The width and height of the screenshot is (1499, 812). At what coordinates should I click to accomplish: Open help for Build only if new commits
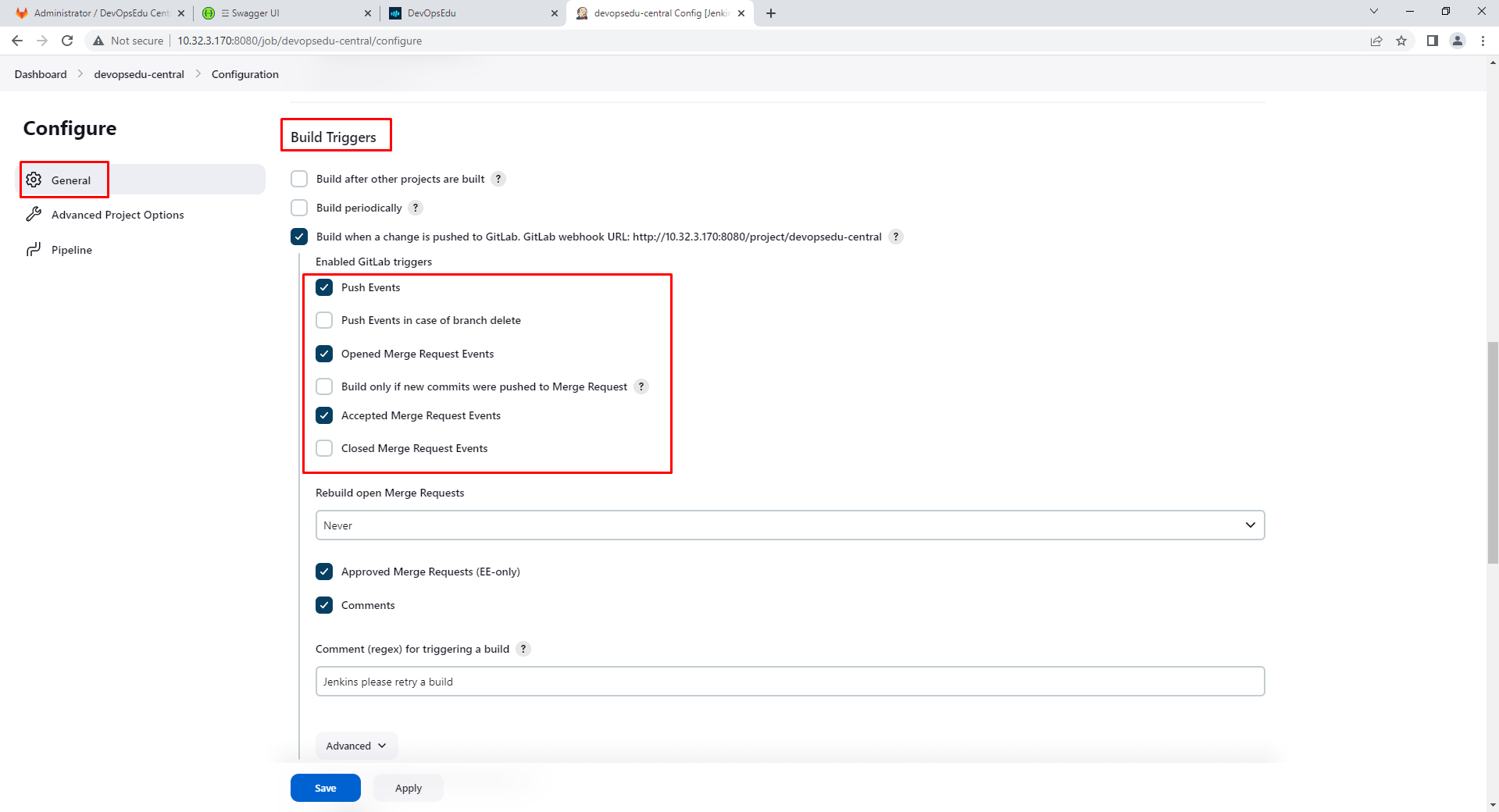[x=641, y=386]
